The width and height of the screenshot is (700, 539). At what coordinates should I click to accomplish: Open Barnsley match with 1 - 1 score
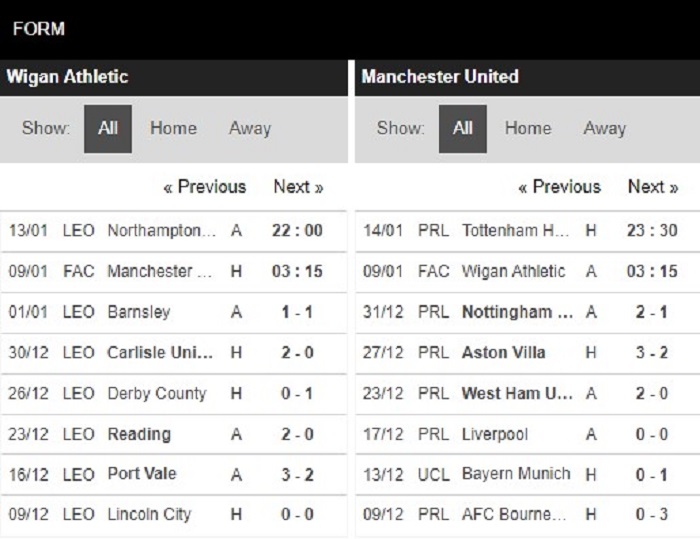coord(139,312)
